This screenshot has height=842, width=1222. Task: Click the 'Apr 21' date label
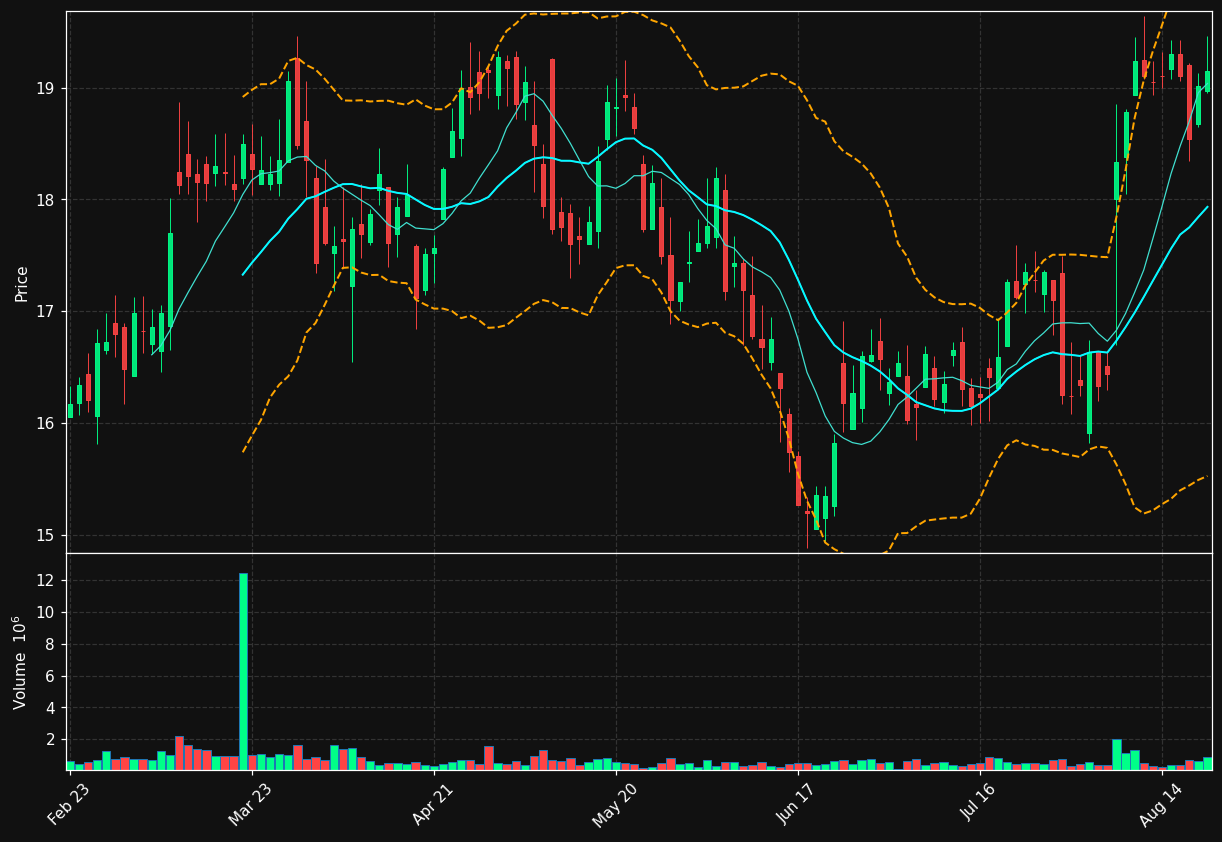(434, 804)
